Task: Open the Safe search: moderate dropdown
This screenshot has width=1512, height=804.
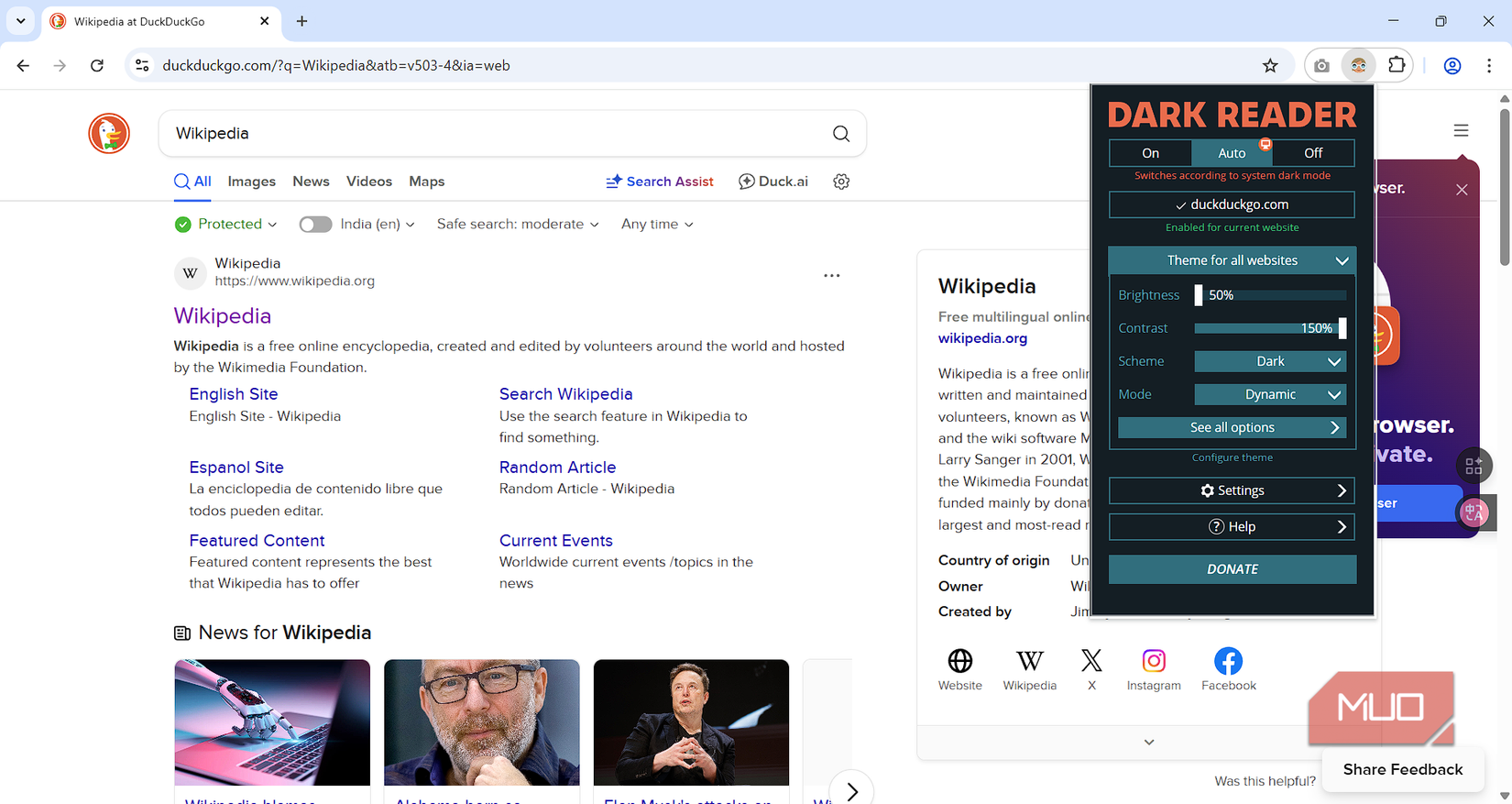Action: tap(518, 224)
